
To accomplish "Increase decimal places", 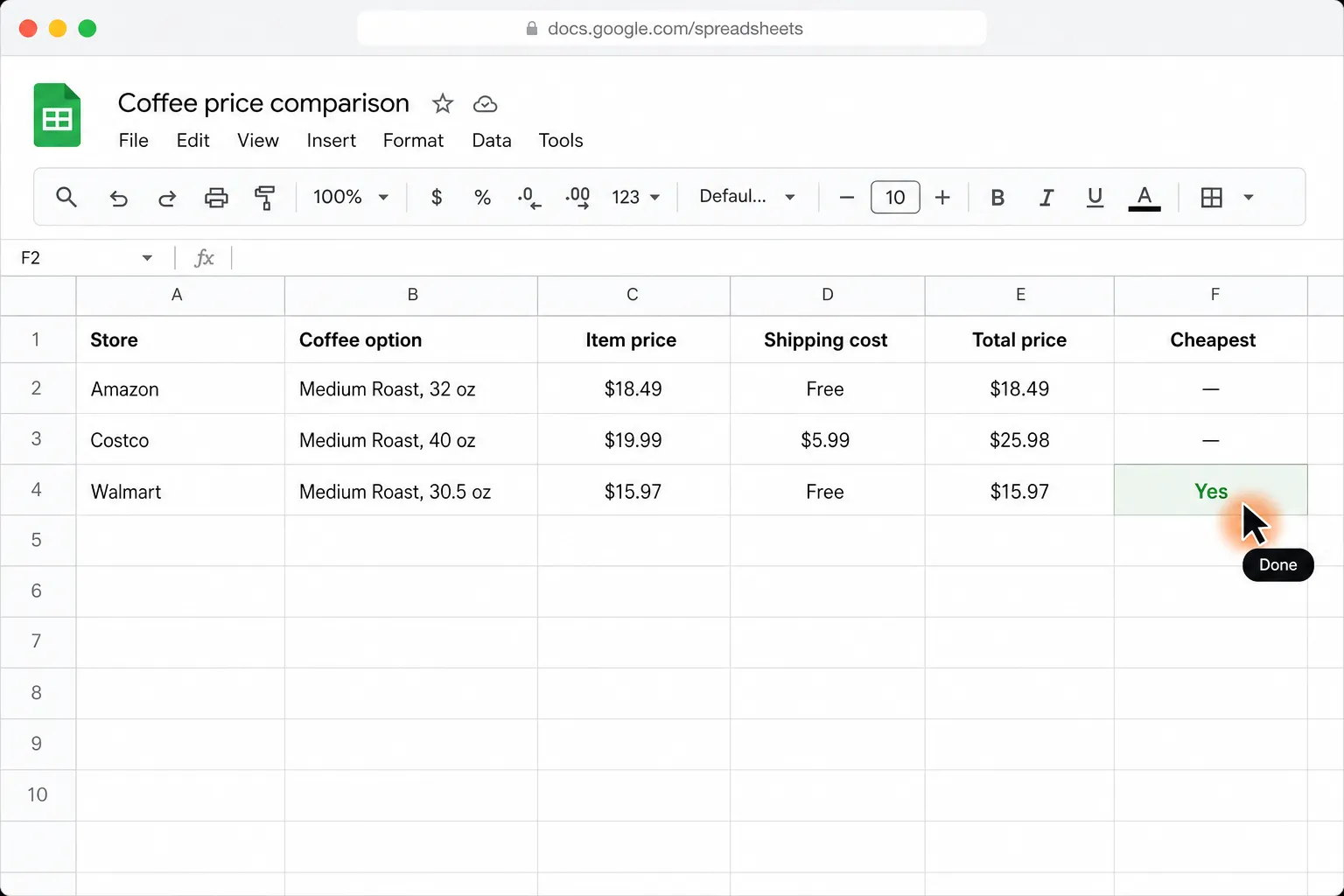I will click(x=577, y=198).
